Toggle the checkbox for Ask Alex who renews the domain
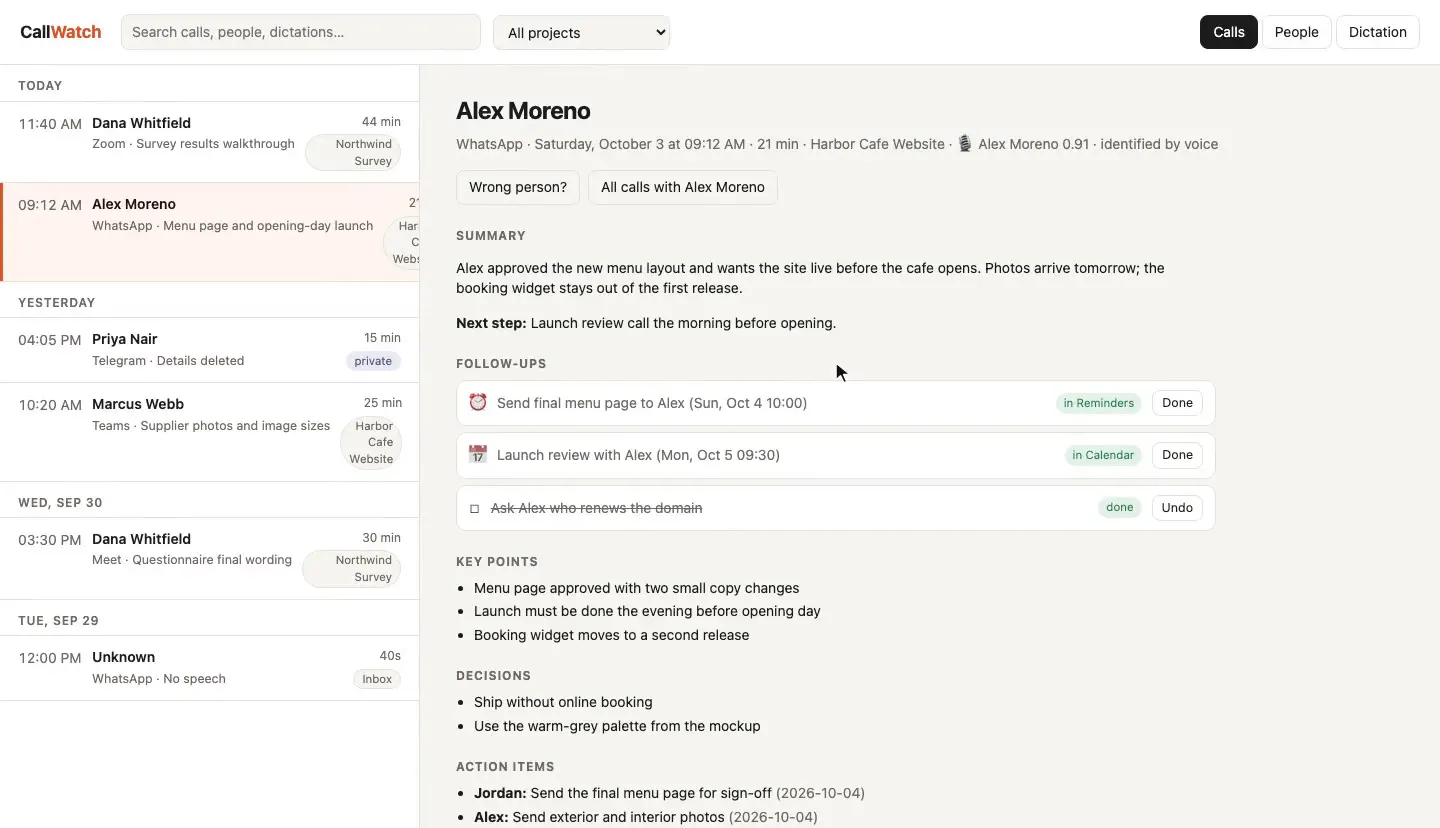 [x=475, y=508]
